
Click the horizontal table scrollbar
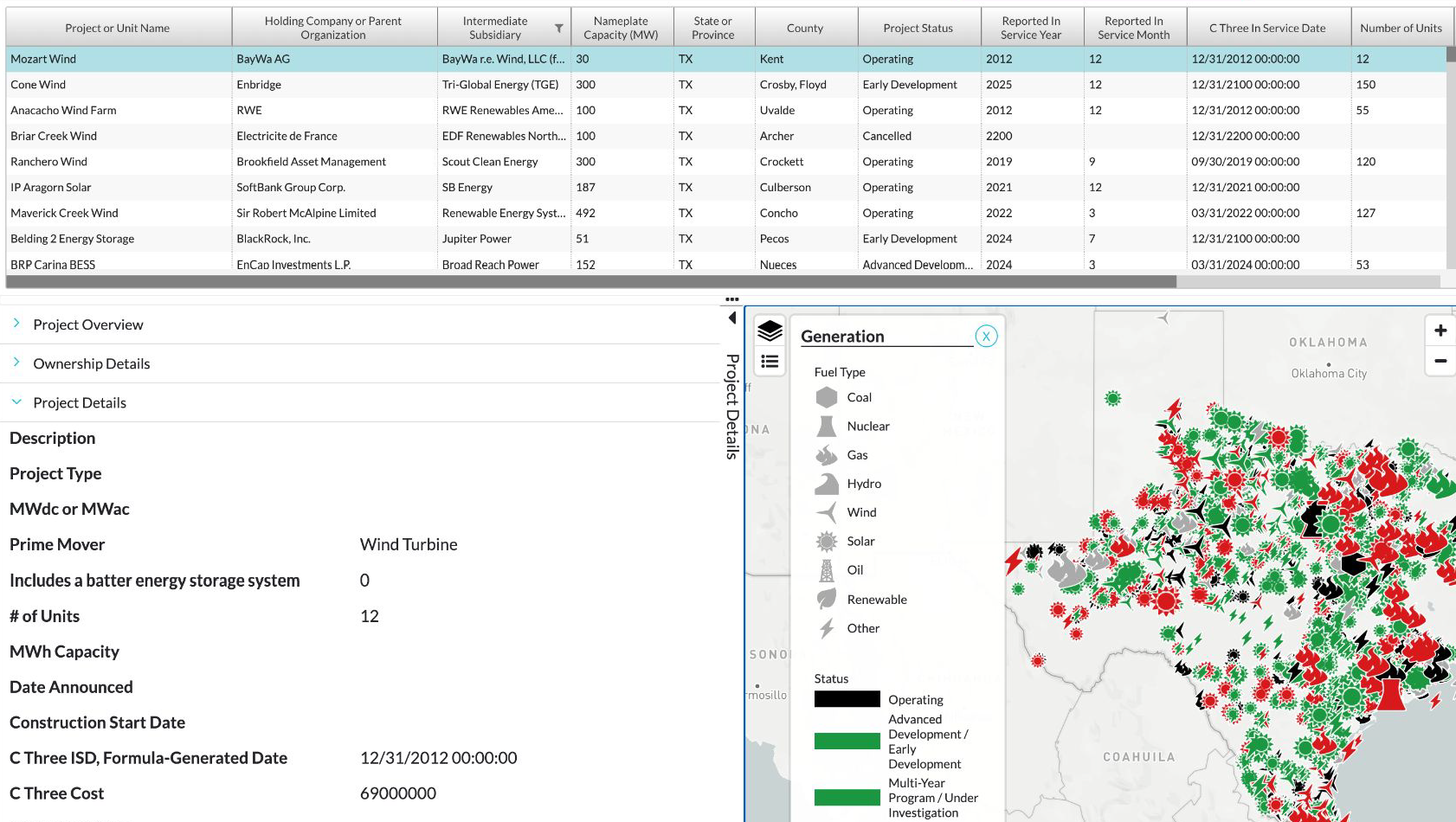pyautogui.click(x=591, y=282)
